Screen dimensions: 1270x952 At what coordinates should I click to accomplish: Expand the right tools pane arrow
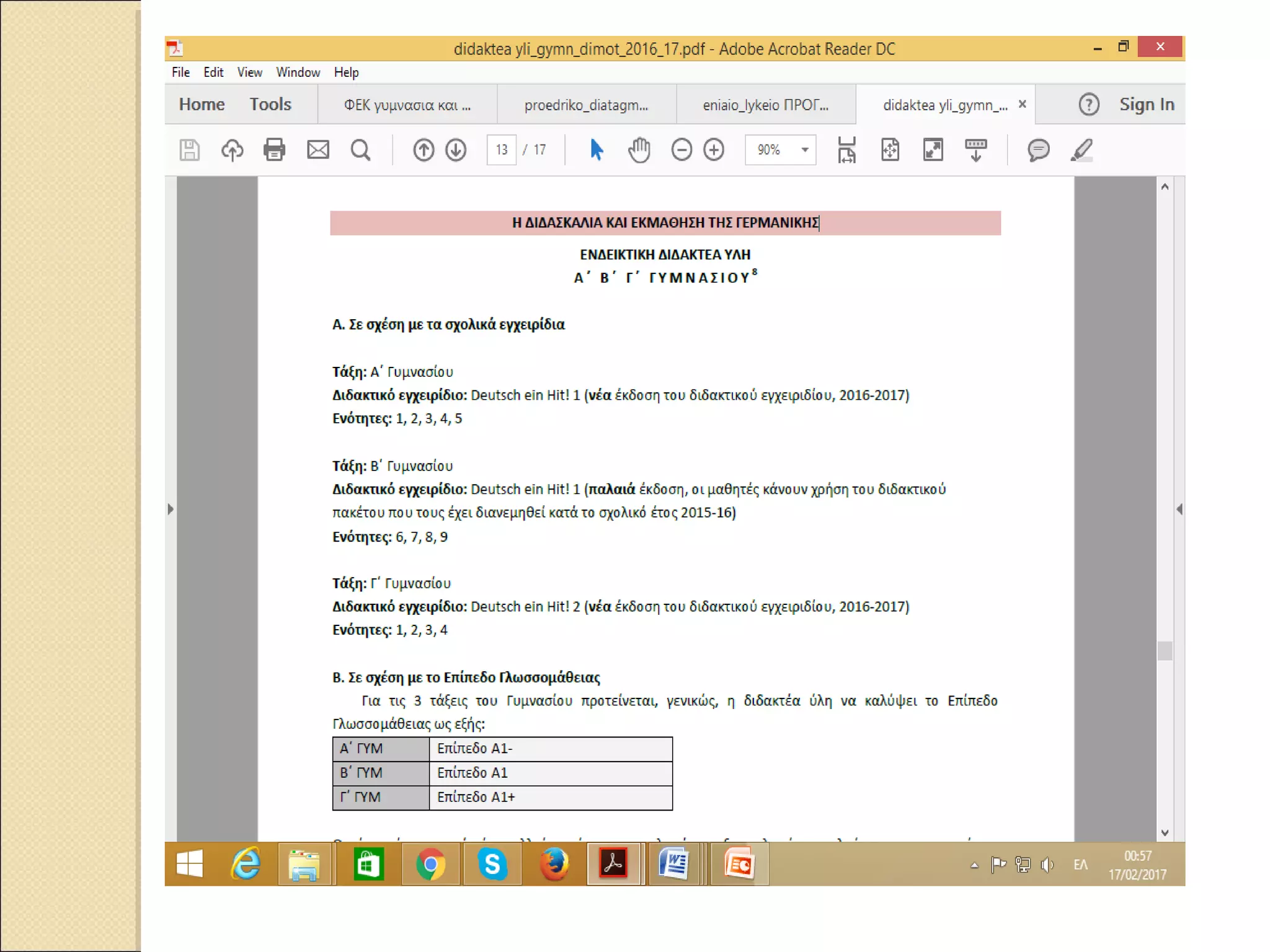click(1179, 509)
